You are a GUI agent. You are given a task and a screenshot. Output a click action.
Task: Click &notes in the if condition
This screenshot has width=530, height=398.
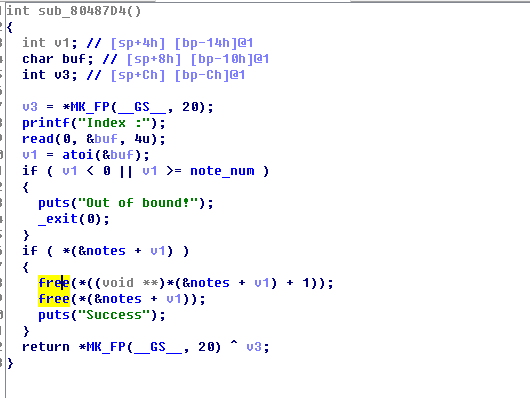tap(102, 251)
